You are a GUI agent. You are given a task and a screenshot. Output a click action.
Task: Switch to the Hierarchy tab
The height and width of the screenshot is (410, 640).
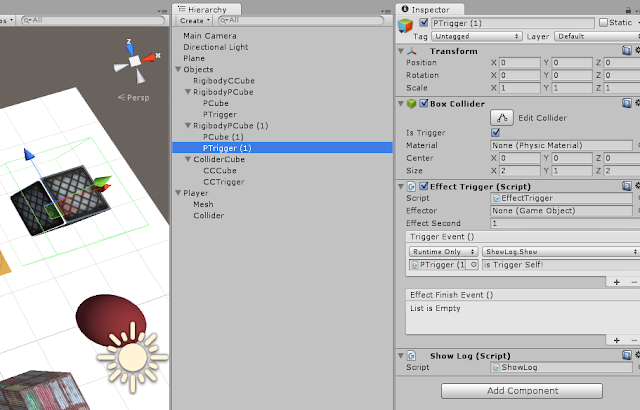click(x=207, y=9)
